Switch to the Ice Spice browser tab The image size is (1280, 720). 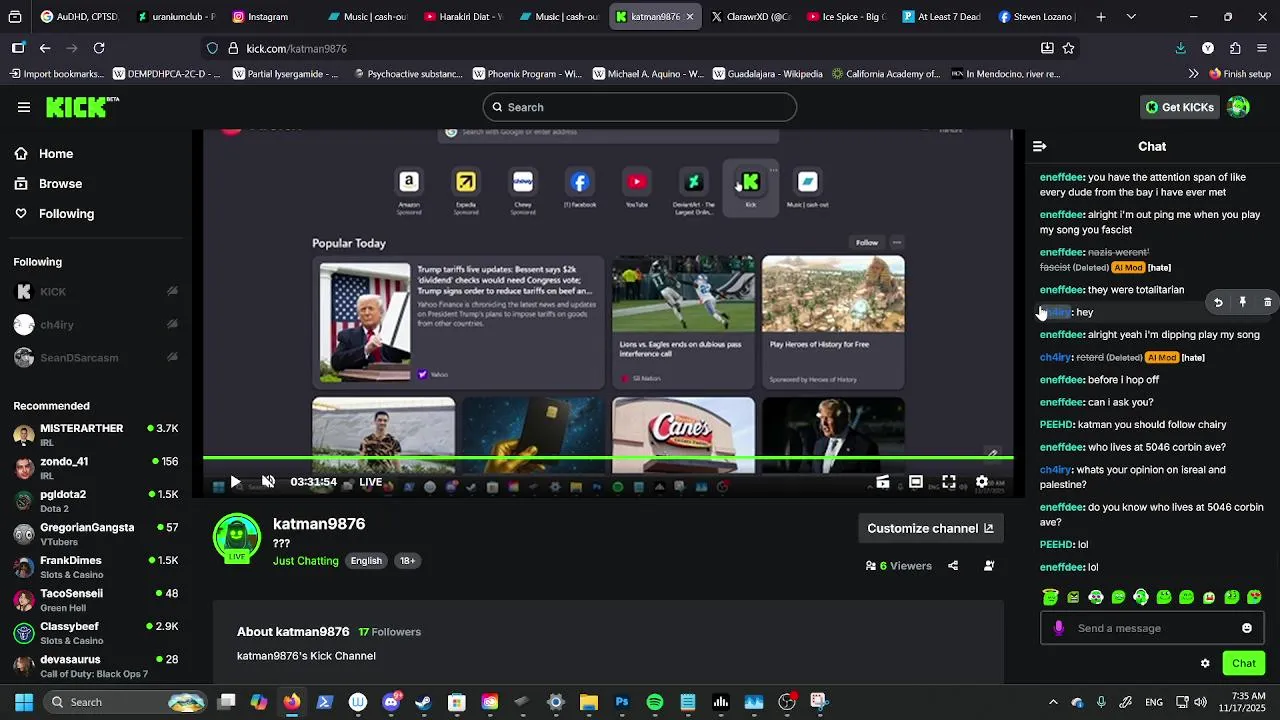point(846,17)
